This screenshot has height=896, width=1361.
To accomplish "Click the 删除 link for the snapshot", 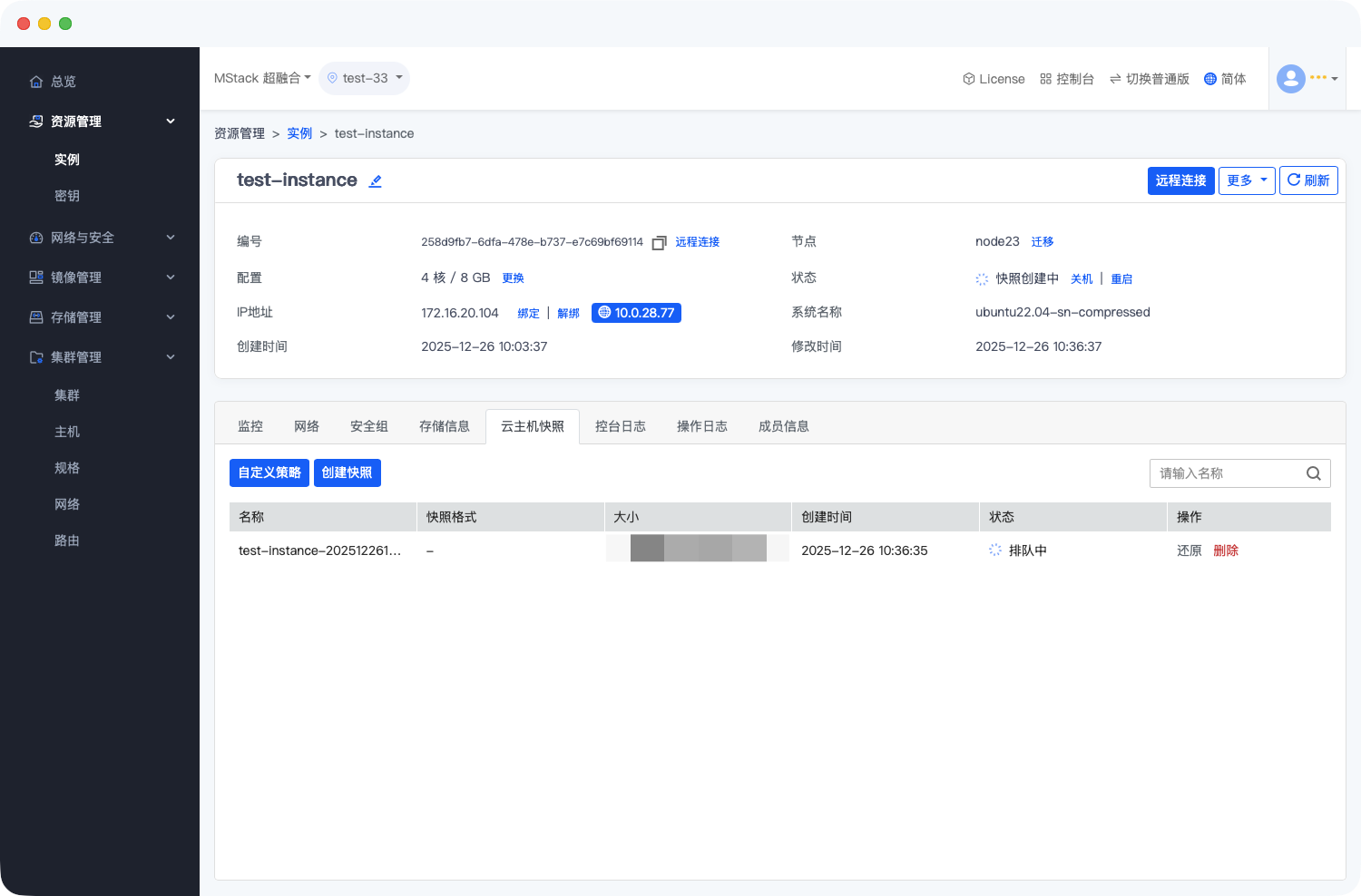I will 1225,550.
